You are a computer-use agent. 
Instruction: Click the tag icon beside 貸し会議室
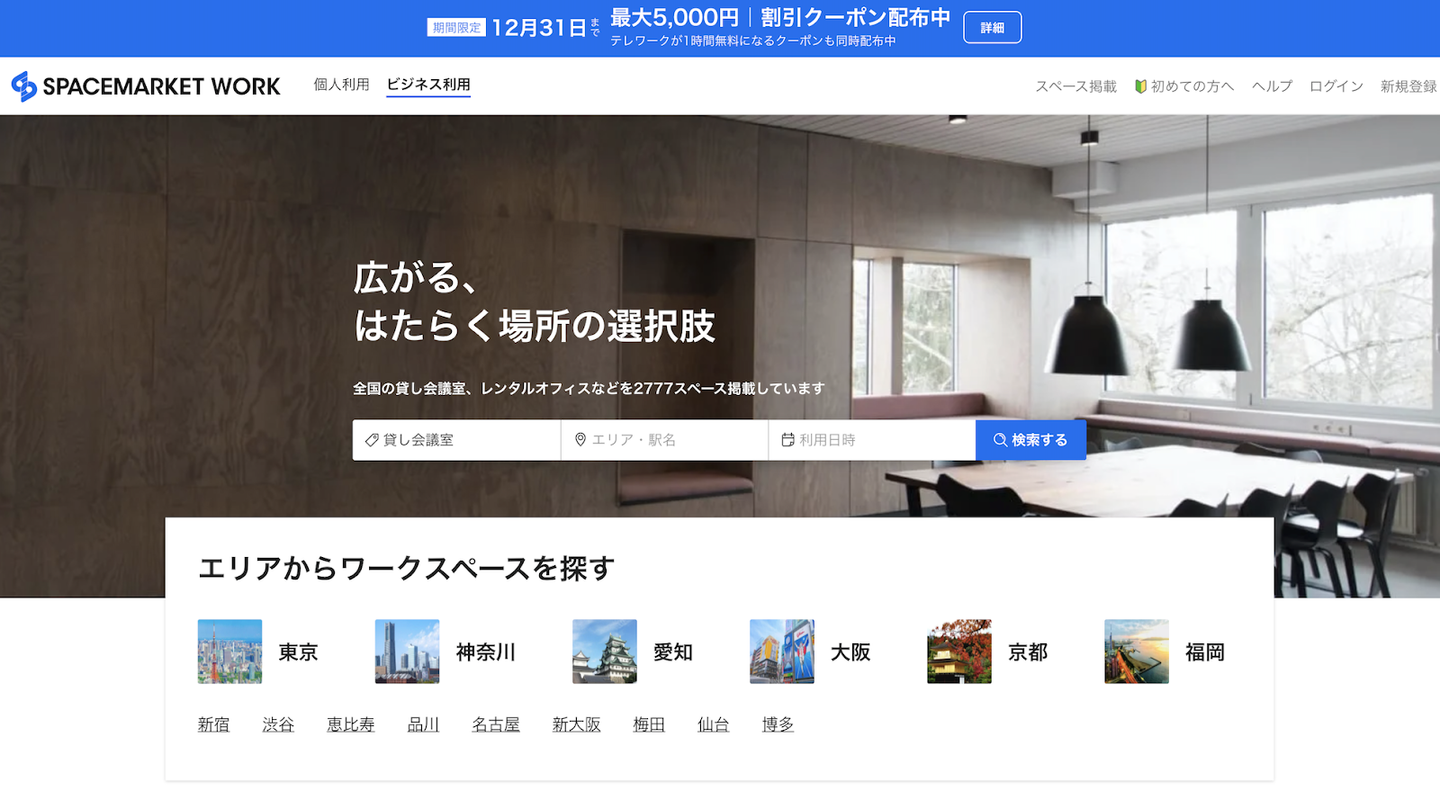372,440
